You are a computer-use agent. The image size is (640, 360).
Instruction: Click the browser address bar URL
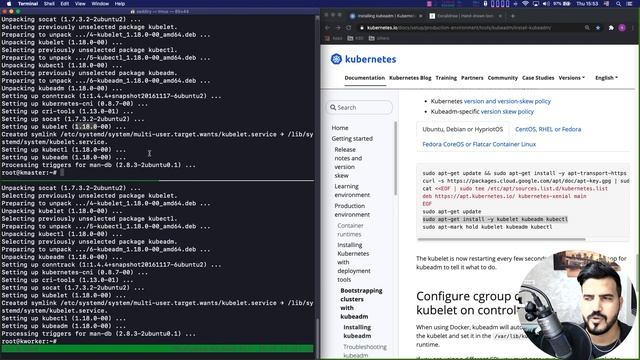459,28
